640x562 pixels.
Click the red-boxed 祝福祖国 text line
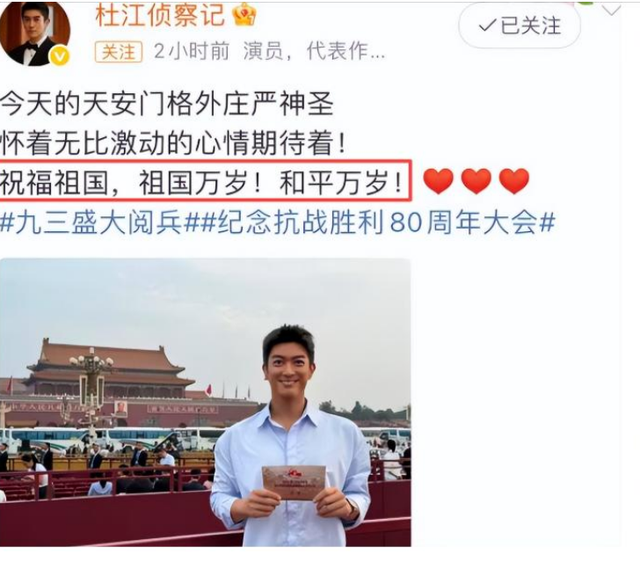tap(202, 181)
